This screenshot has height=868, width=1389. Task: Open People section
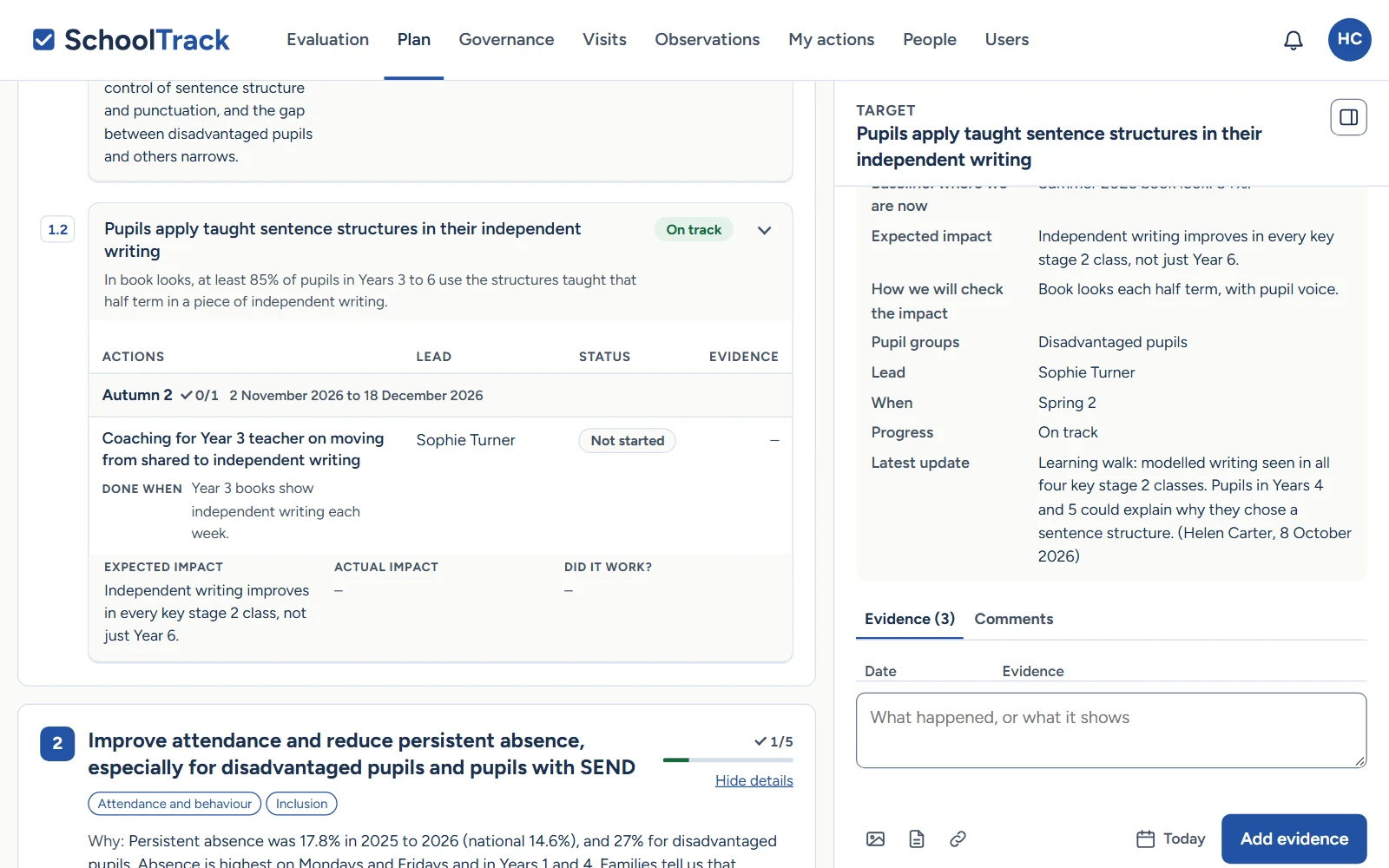[x=929, y=40]
